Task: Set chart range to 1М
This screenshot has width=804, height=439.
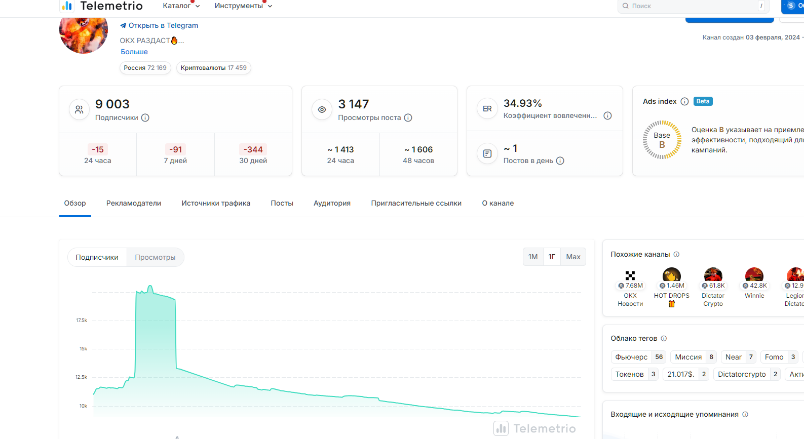Action: pyautogui.click(x=533, y=256)
